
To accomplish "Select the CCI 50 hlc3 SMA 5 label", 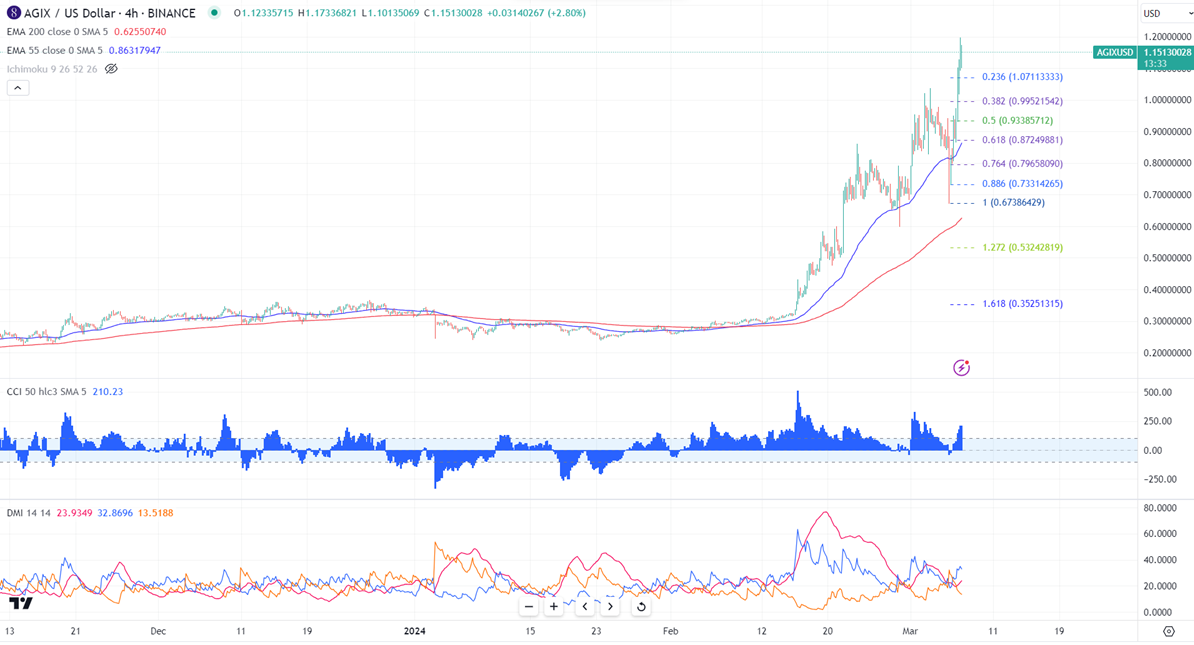I will point(46,391).
